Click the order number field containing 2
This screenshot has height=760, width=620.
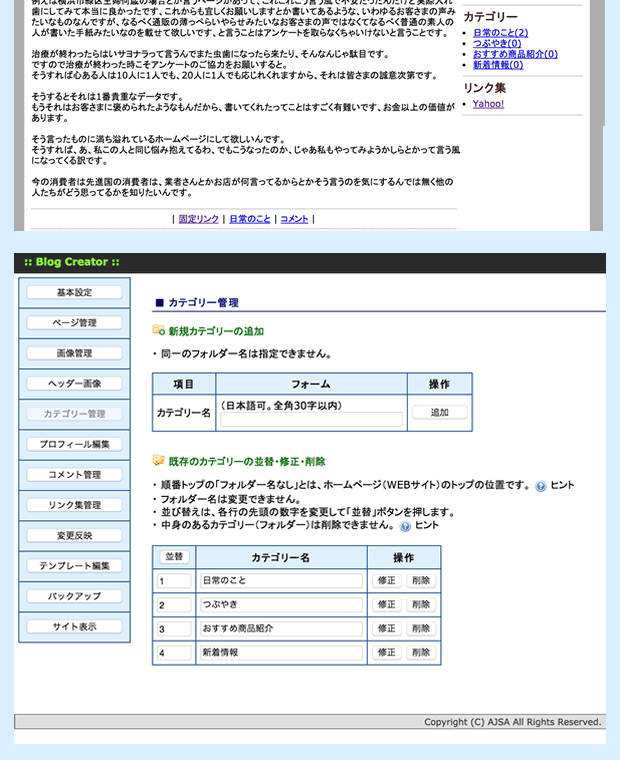(x=174, y=604)
